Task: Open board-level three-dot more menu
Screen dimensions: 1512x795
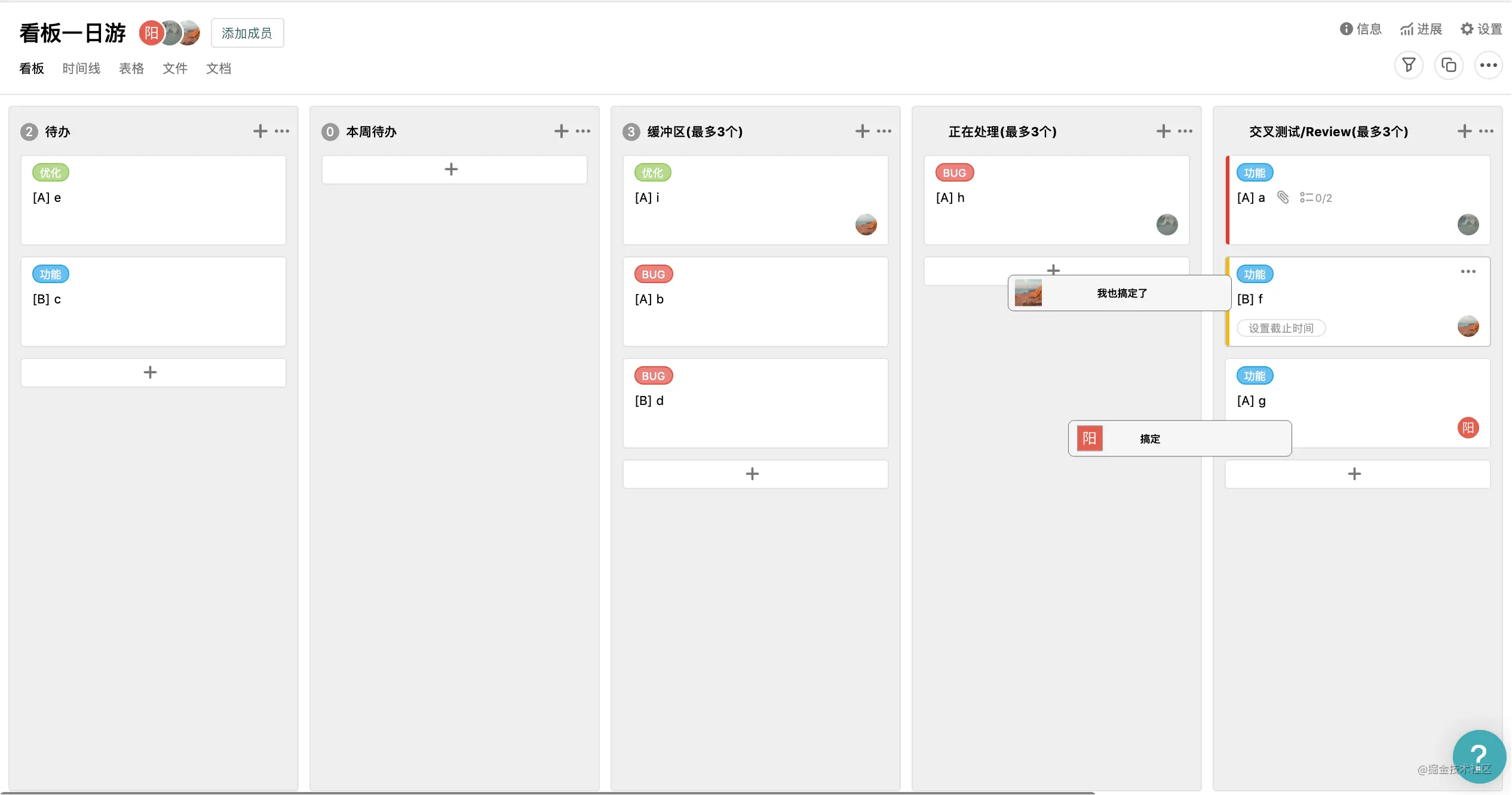Action: pyautogui.click(x=1488, y=65)
